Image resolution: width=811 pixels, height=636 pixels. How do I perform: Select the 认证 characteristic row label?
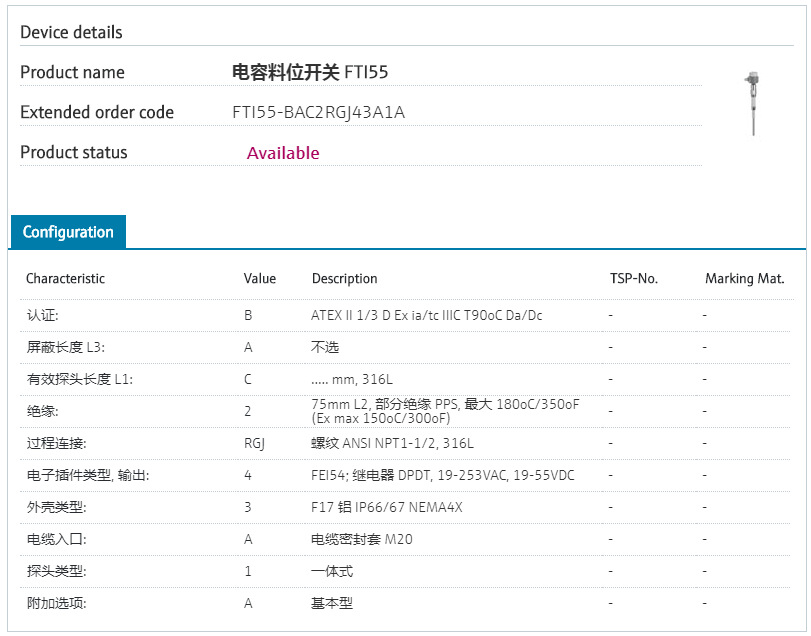click(43, 315)
